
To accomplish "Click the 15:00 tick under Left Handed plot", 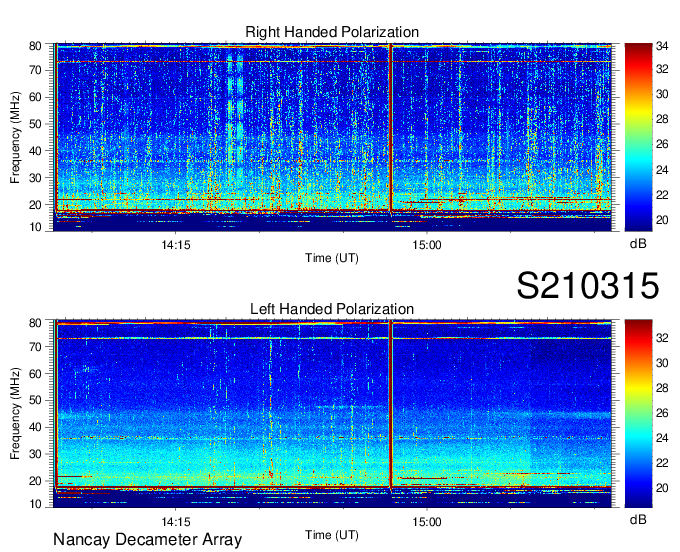I will pyautogui.click(x=427, y=522).
